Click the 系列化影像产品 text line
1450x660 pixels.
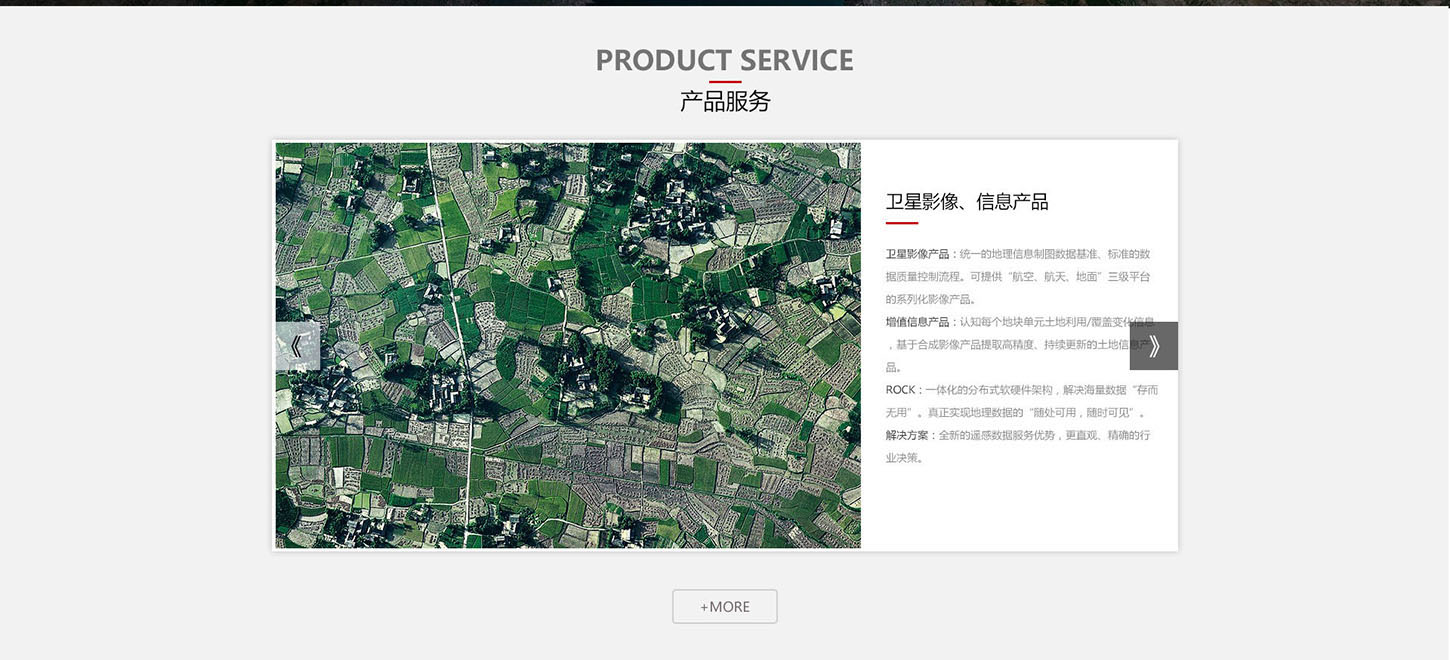(930, 299)
